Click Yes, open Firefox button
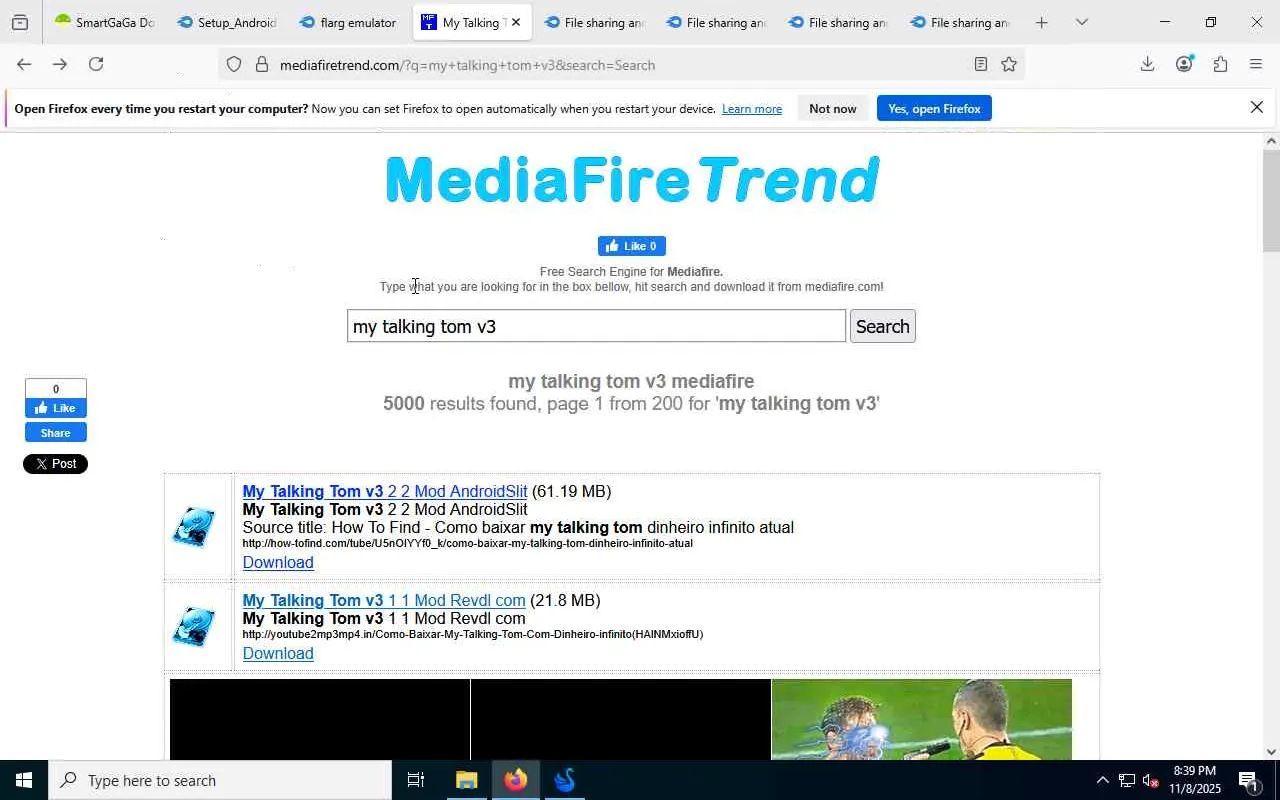This screenshot has width=1280, height=800. [x=934, y=108]
